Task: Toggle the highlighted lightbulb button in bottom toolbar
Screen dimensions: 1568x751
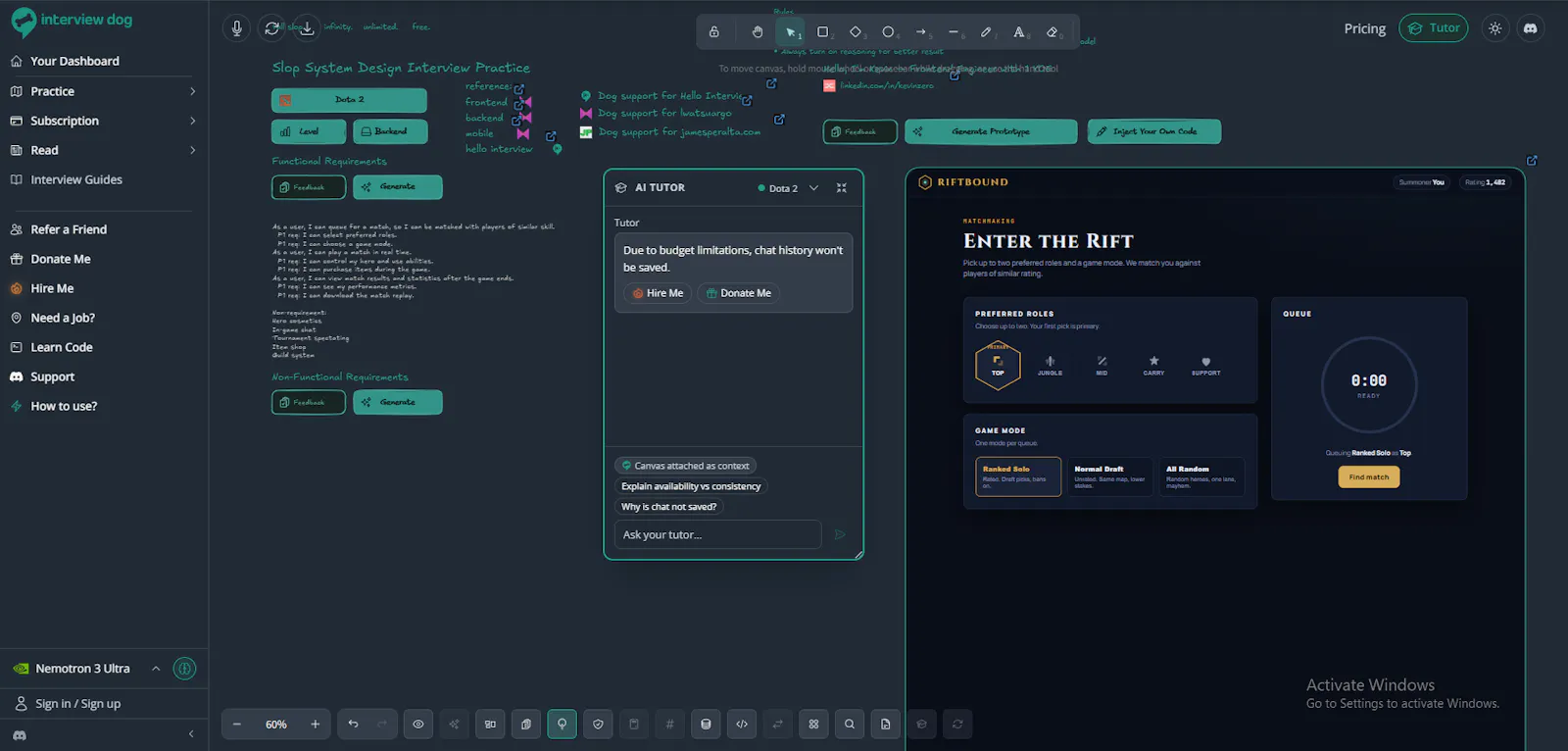Action: [x=562, y=725]
